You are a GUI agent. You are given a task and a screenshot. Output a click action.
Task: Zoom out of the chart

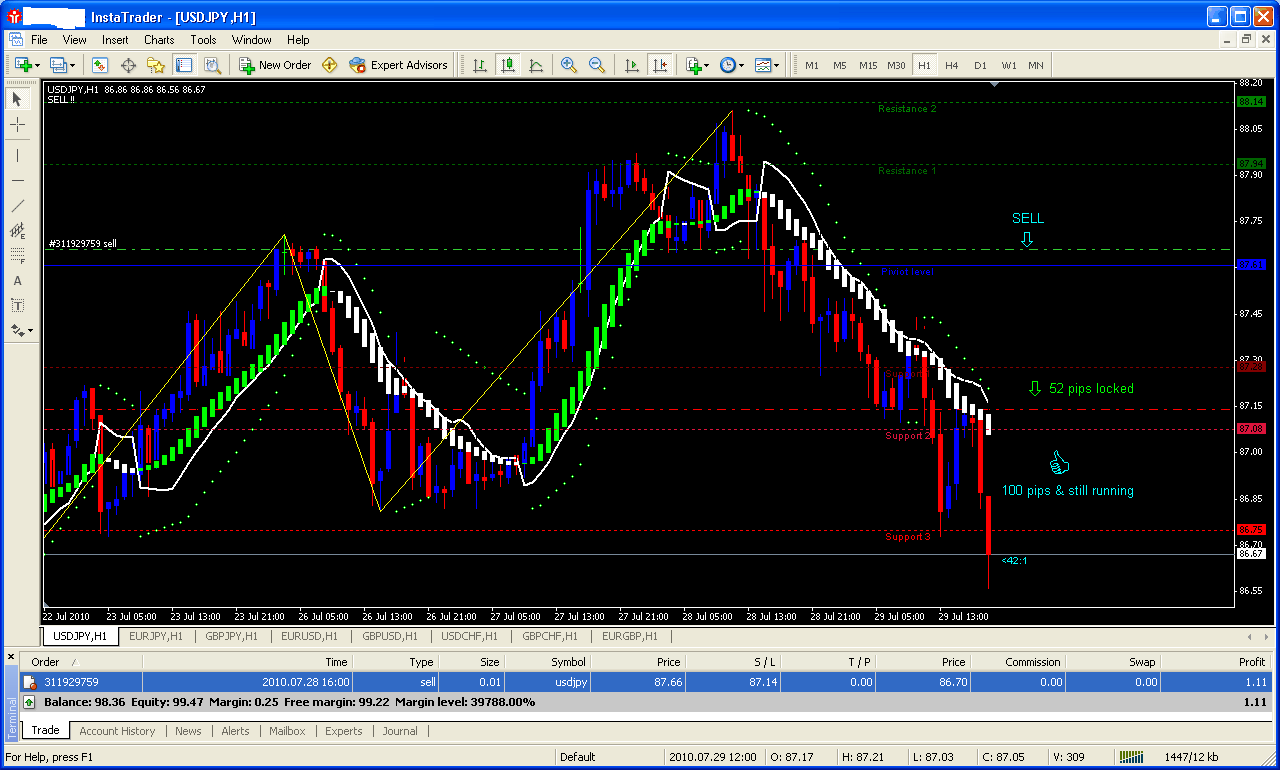[x=597, y=65]
